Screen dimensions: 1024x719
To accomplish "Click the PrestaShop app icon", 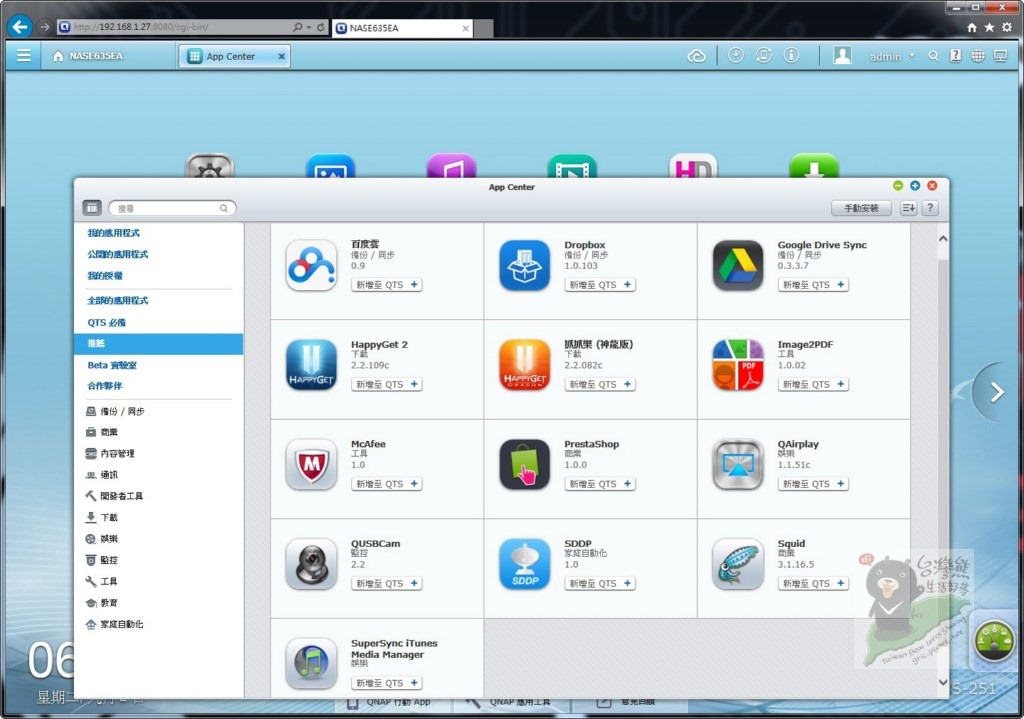I will click(524, 464).
